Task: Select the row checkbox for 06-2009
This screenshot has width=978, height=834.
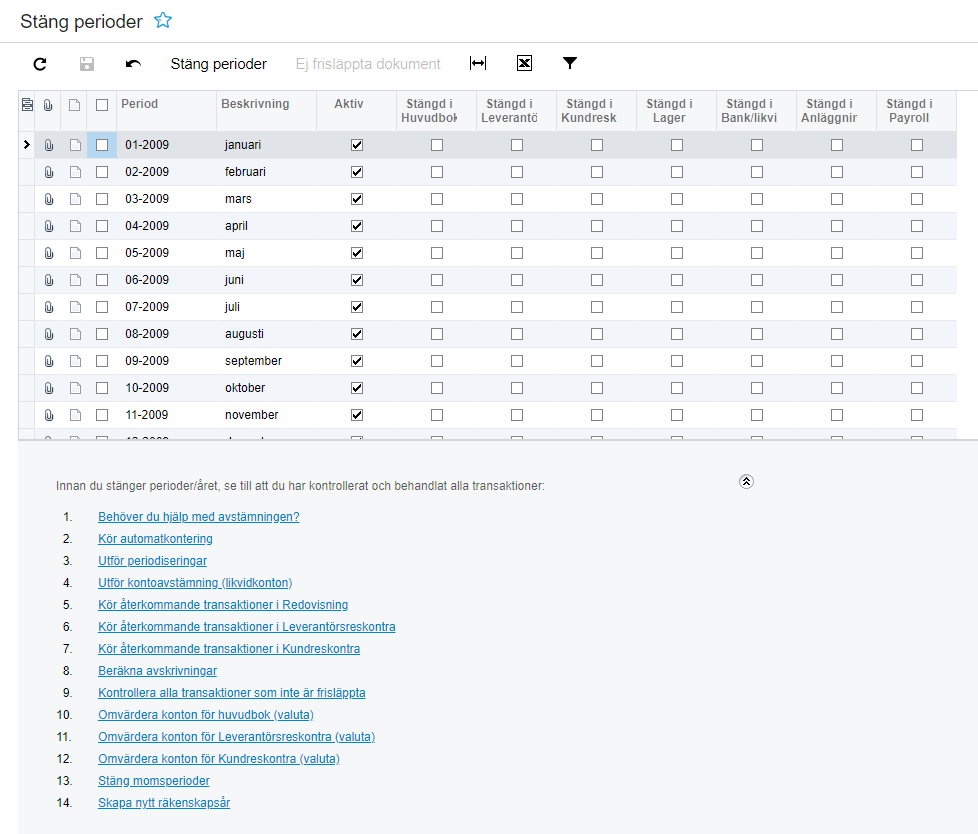Action: 102,280
